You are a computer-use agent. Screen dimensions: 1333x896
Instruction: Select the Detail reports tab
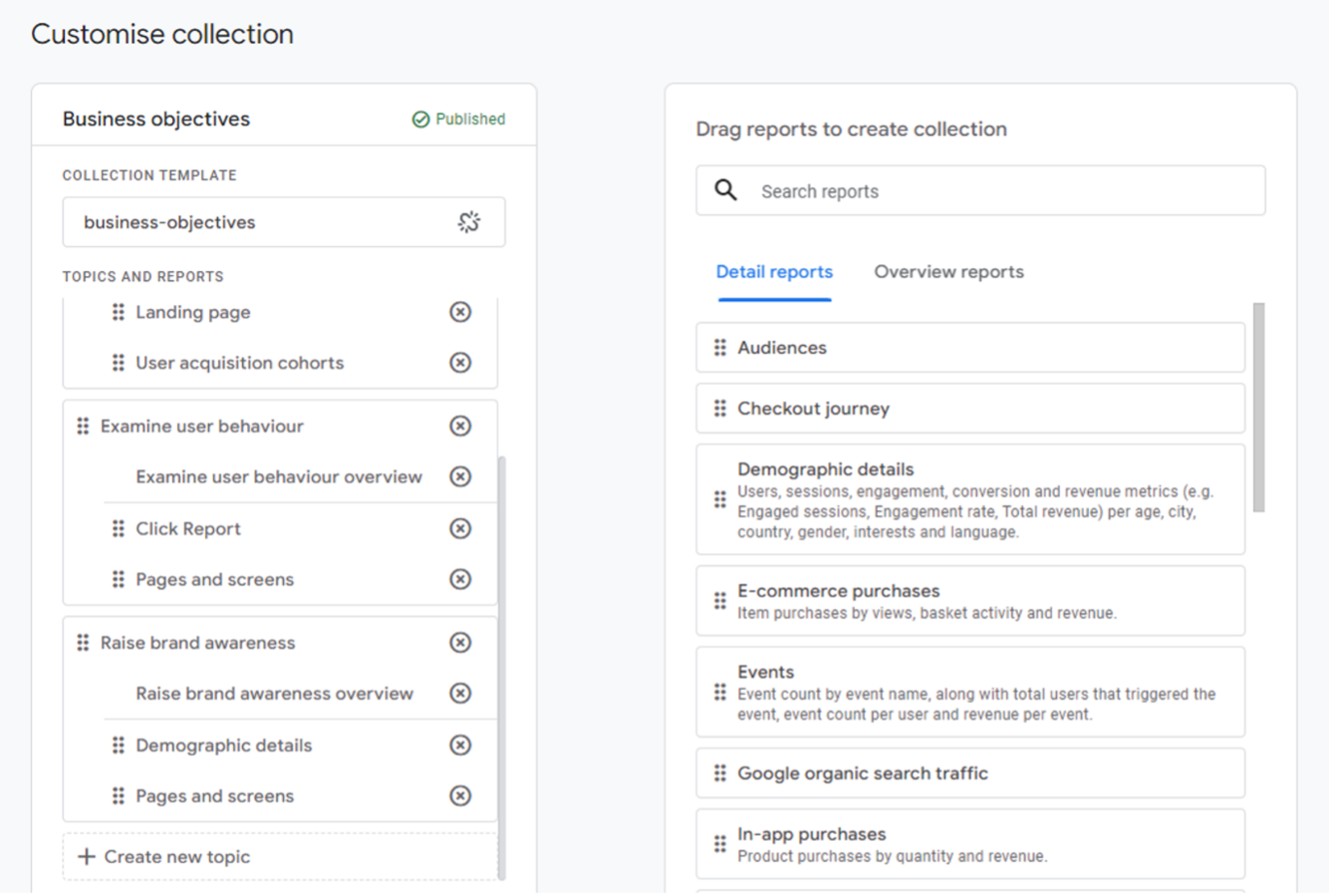(x=775, y=272)
